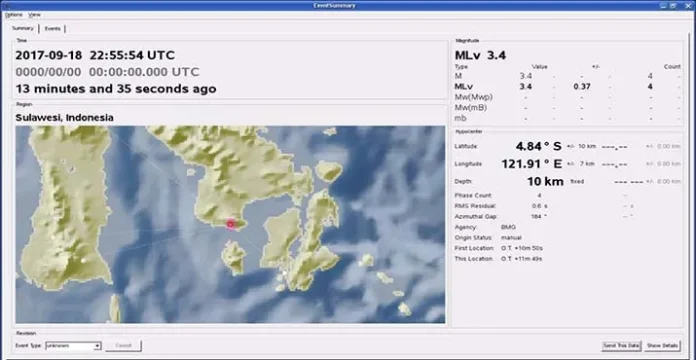Click the 0.37 uncertainty value for MLv
Screen dimensions: 696x360
pyautogui.click(x=581, y=87)
